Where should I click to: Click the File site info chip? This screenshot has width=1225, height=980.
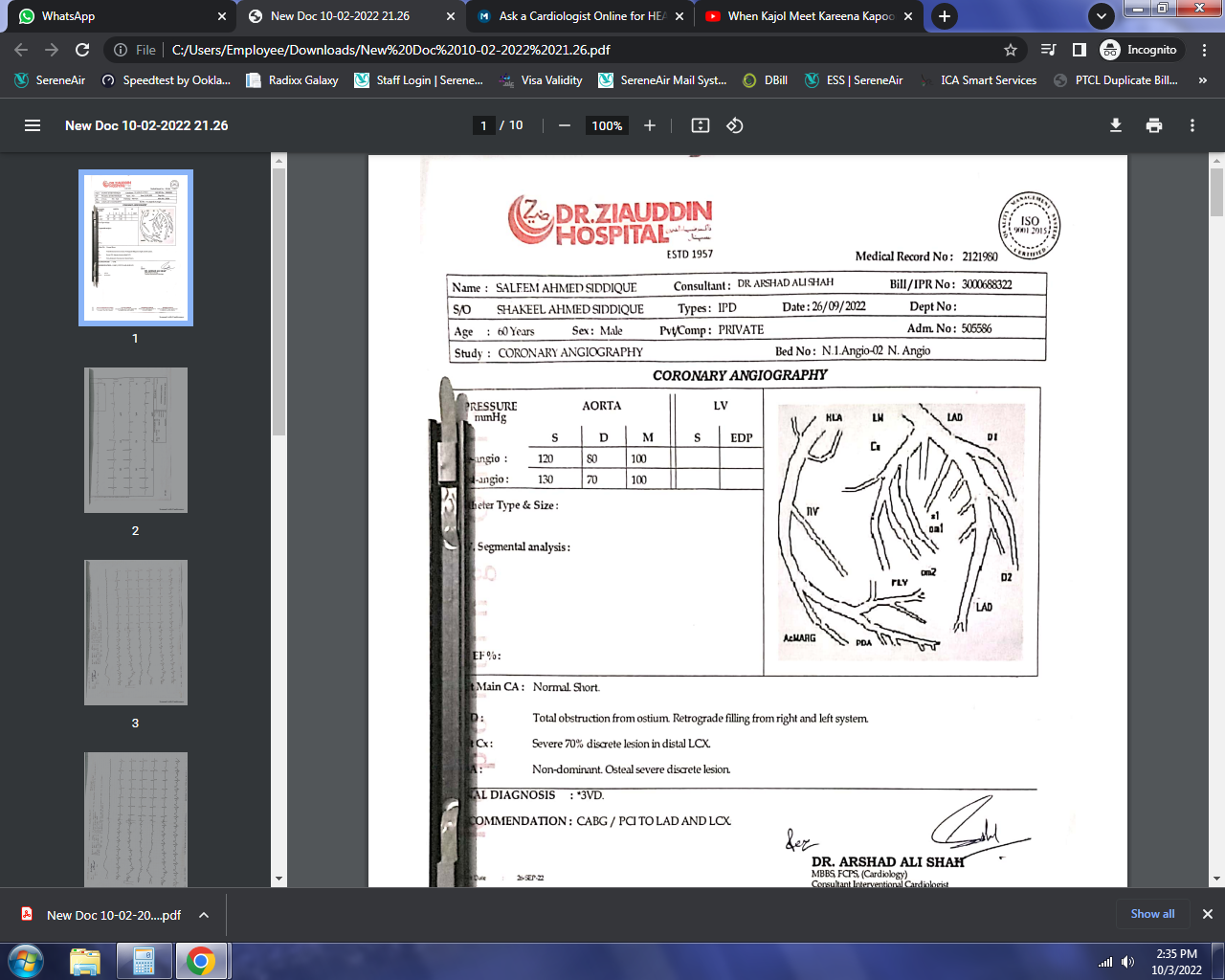[135, 50]
